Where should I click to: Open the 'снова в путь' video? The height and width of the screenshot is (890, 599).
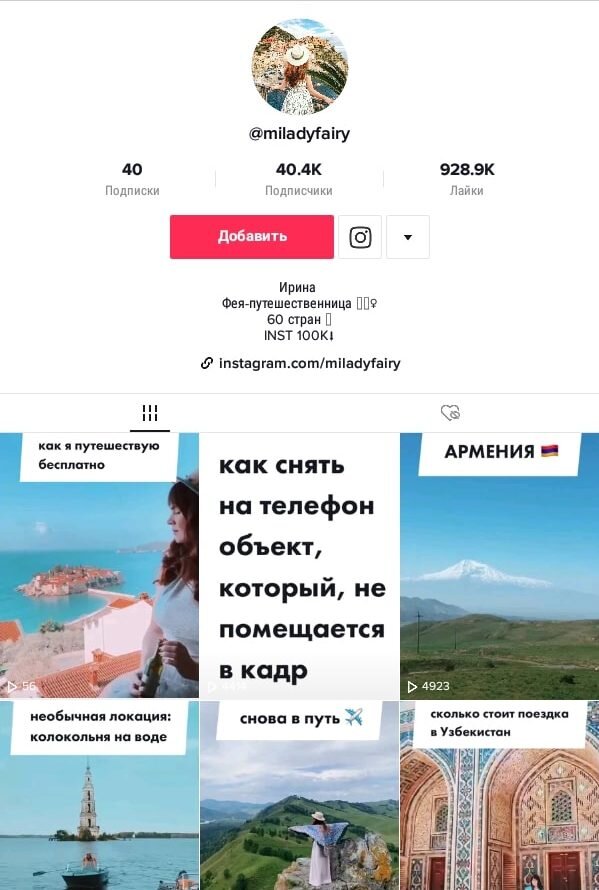tap(299, 795)
